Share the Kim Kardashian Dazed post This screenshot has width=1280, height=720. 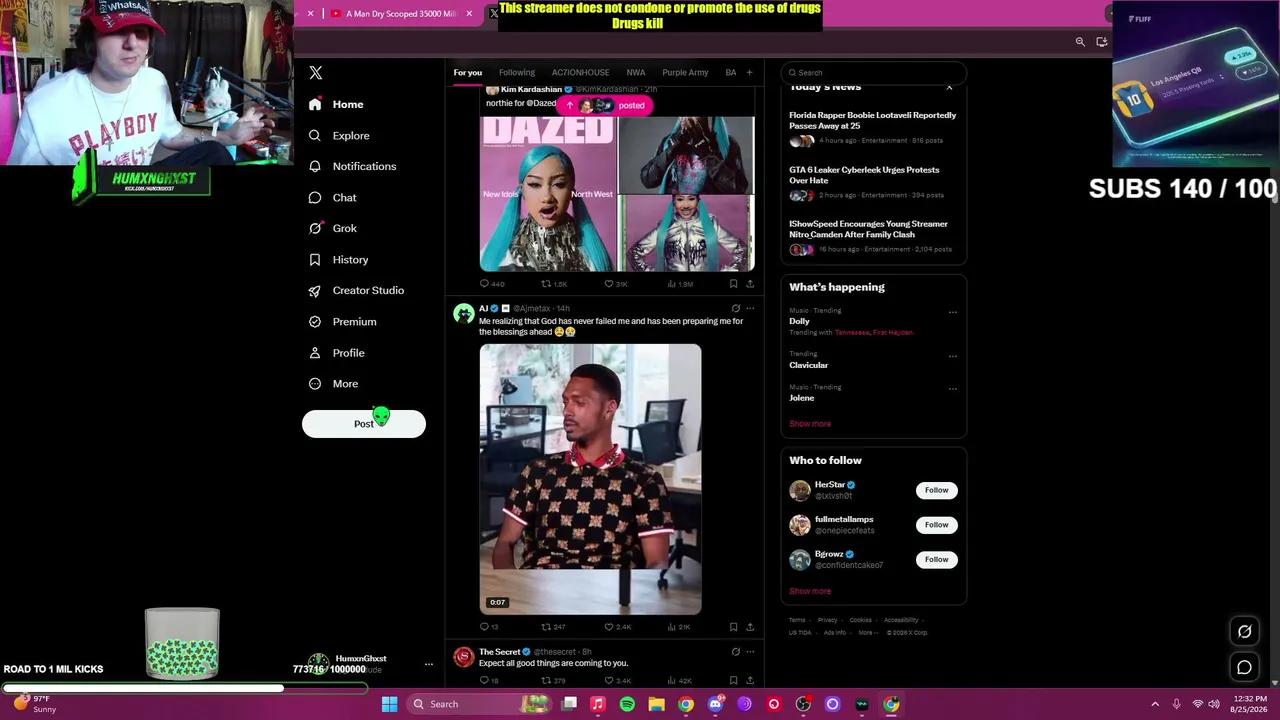coord(750,284)
